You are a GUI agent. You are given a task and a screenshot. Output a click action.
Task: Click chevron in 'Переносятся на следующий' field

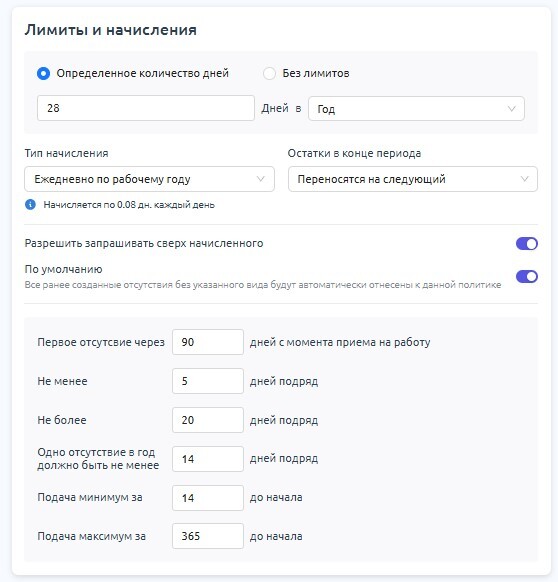525,179
